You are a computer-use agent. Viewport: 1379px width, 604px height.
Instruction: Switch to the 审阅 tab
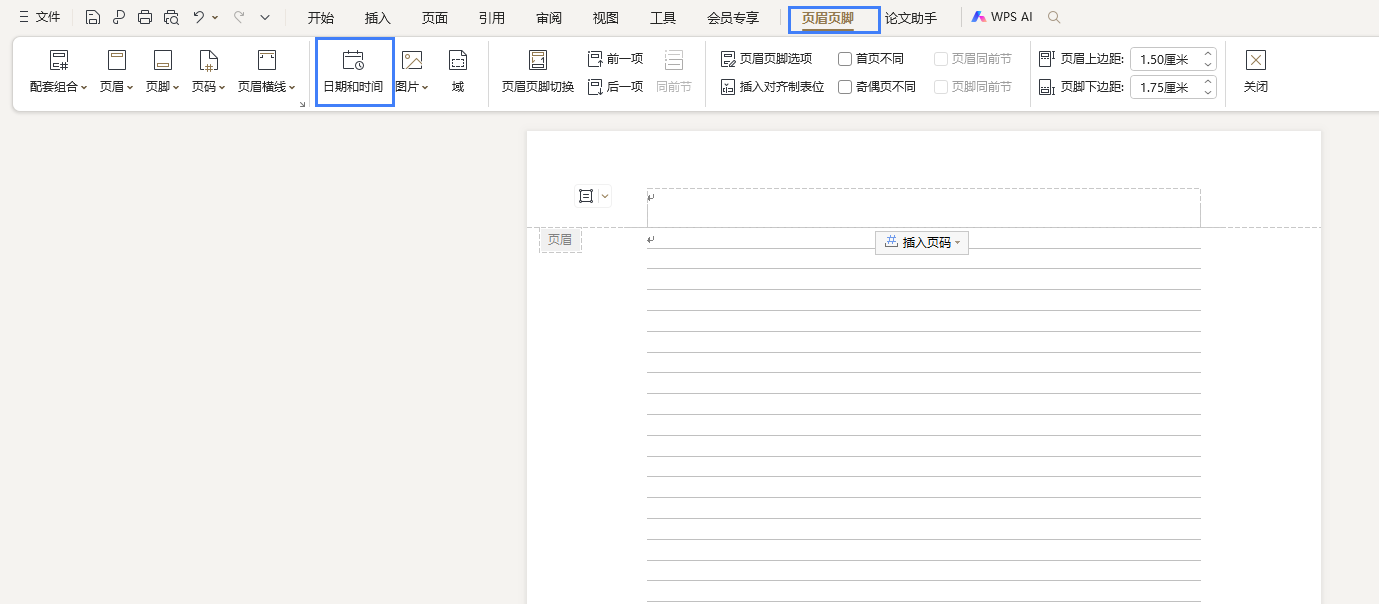(x=549, y=18)
